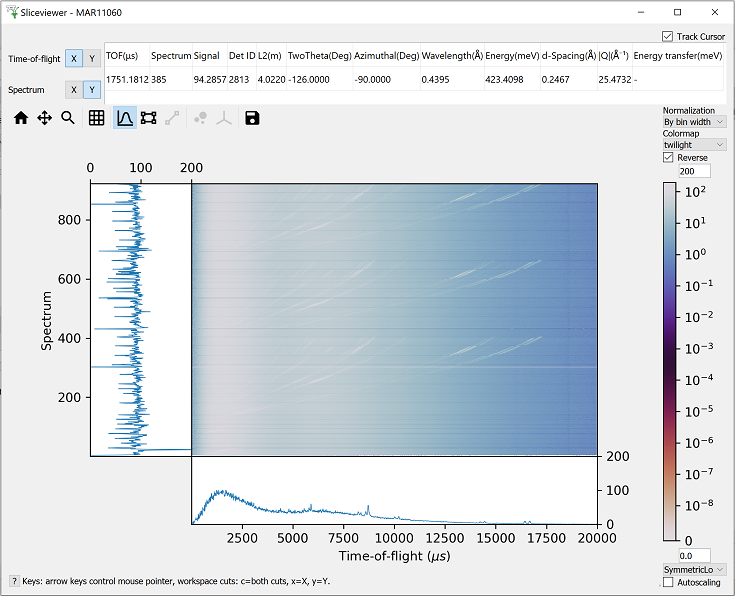Toggle the grid lines icon
735x596 pixels.
click(x=97, y=118)
